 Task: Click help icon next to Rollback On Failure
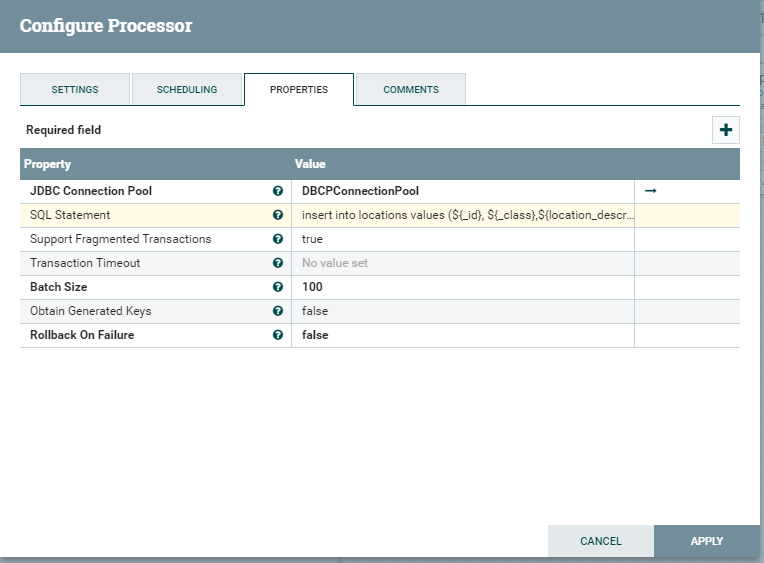tap(278, 335)
